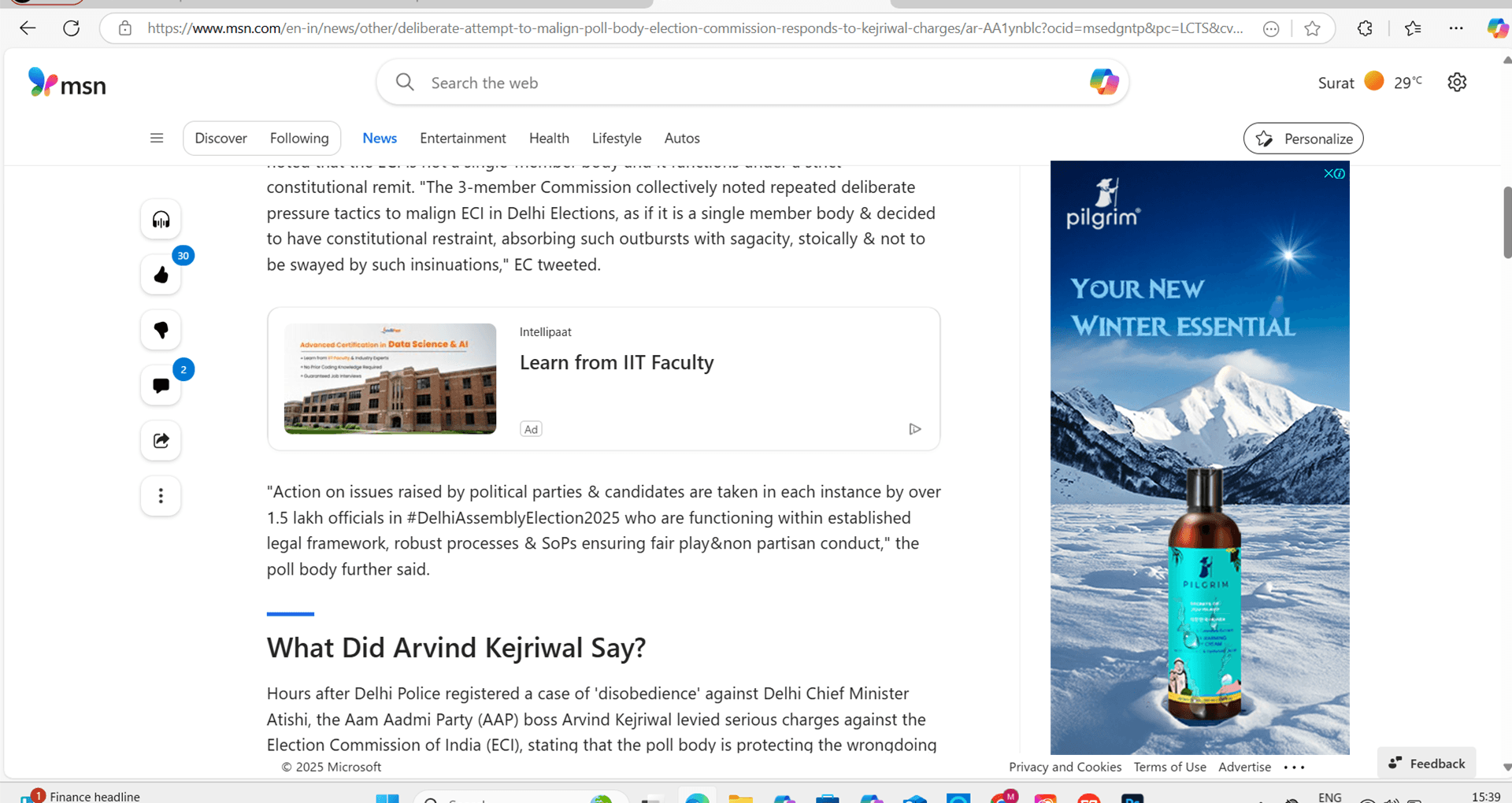The height and width of the screenshot is (803, 1512).
Task: Click the listen to article headphones icon
Action: coord(161,220)
